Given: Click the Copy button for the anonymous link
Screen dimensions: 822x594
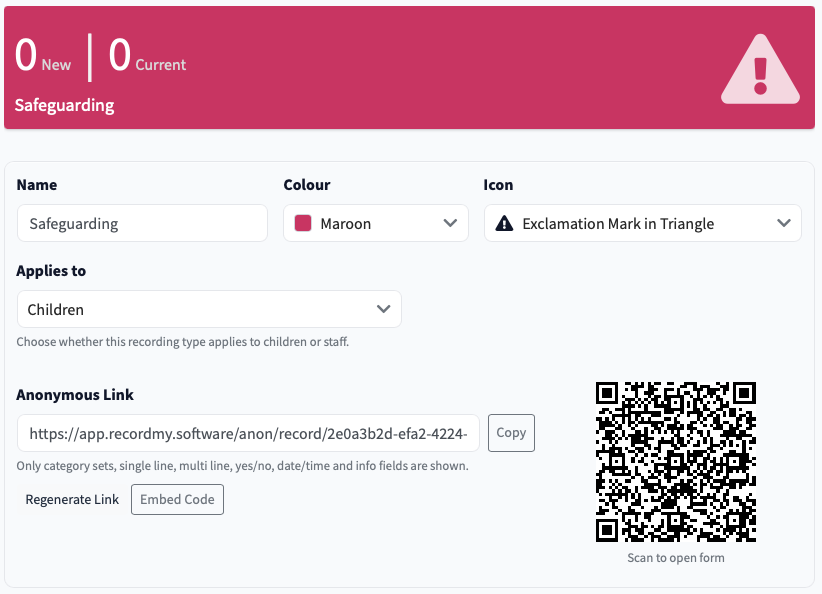Looking at the screenshot, I should (510, 433).
